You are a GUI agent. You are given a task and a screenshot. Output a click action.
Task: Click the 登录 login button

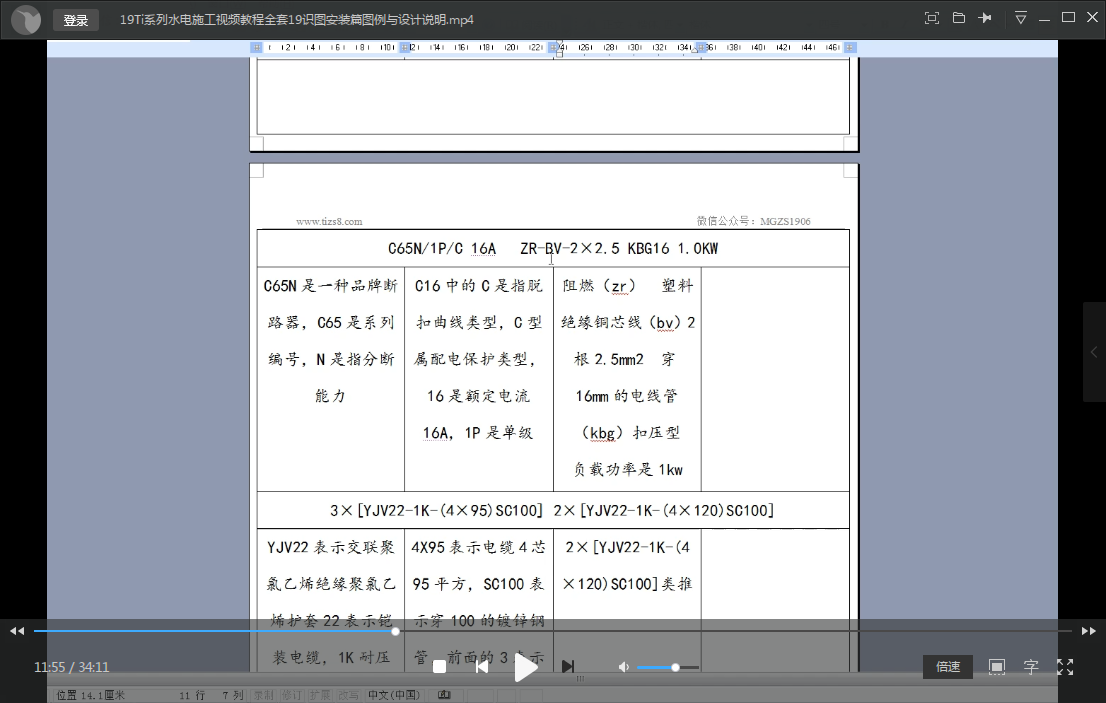point(75,20)
